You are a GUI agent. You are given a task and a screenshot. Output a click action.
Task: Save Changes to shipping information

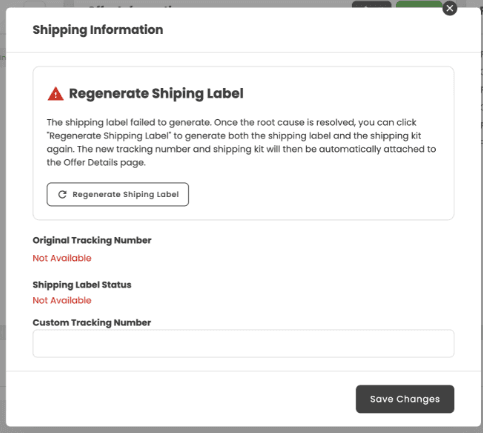(x=405, y=399)
